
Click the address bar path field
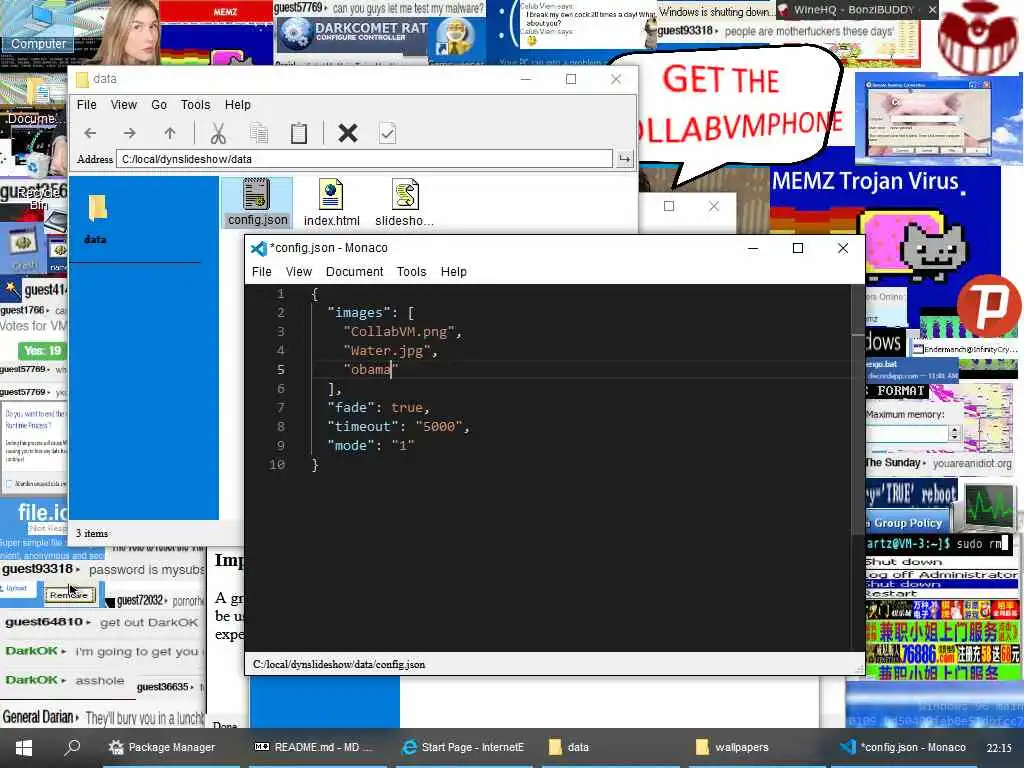point(364,159)
